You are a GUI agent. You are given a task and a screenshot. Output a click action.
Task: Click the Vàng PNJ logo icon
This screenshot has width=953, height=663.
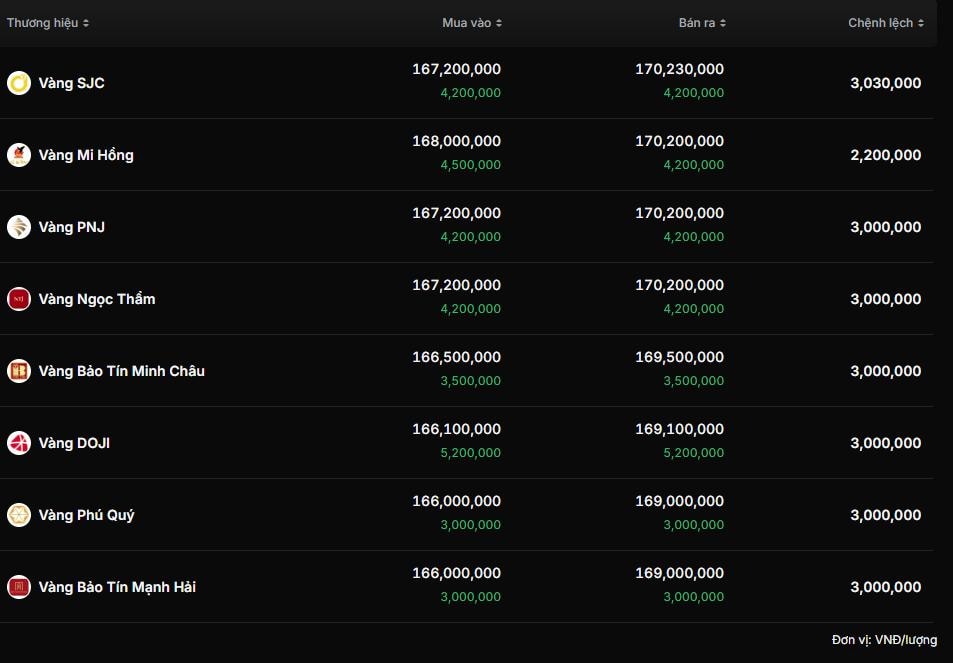coord(19,227)
